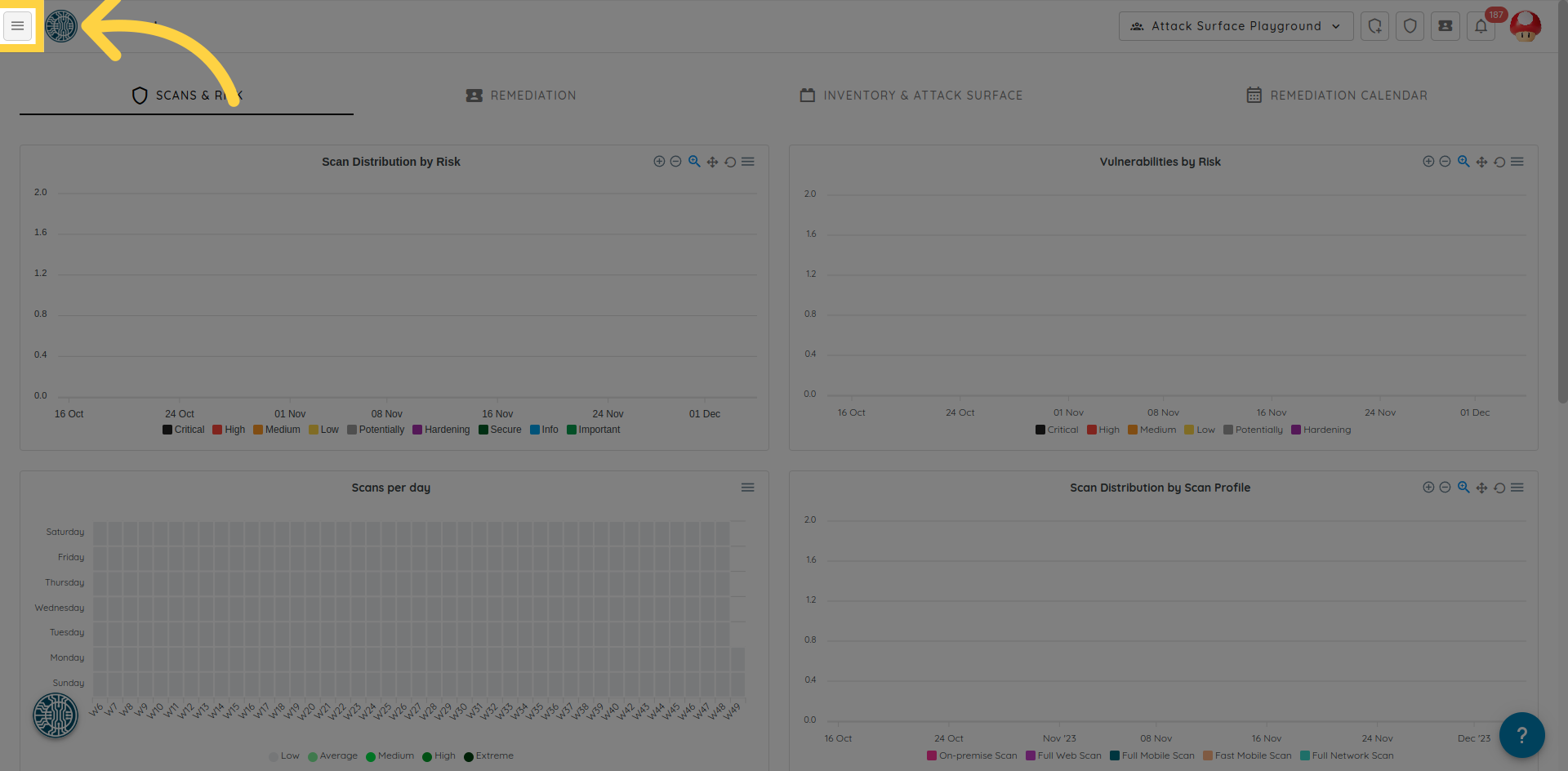Zoom in on Scan Distribution by Risk chart
Image resolution: width=1568 pixels, height=771 pixels.
(x=659, y=162)
